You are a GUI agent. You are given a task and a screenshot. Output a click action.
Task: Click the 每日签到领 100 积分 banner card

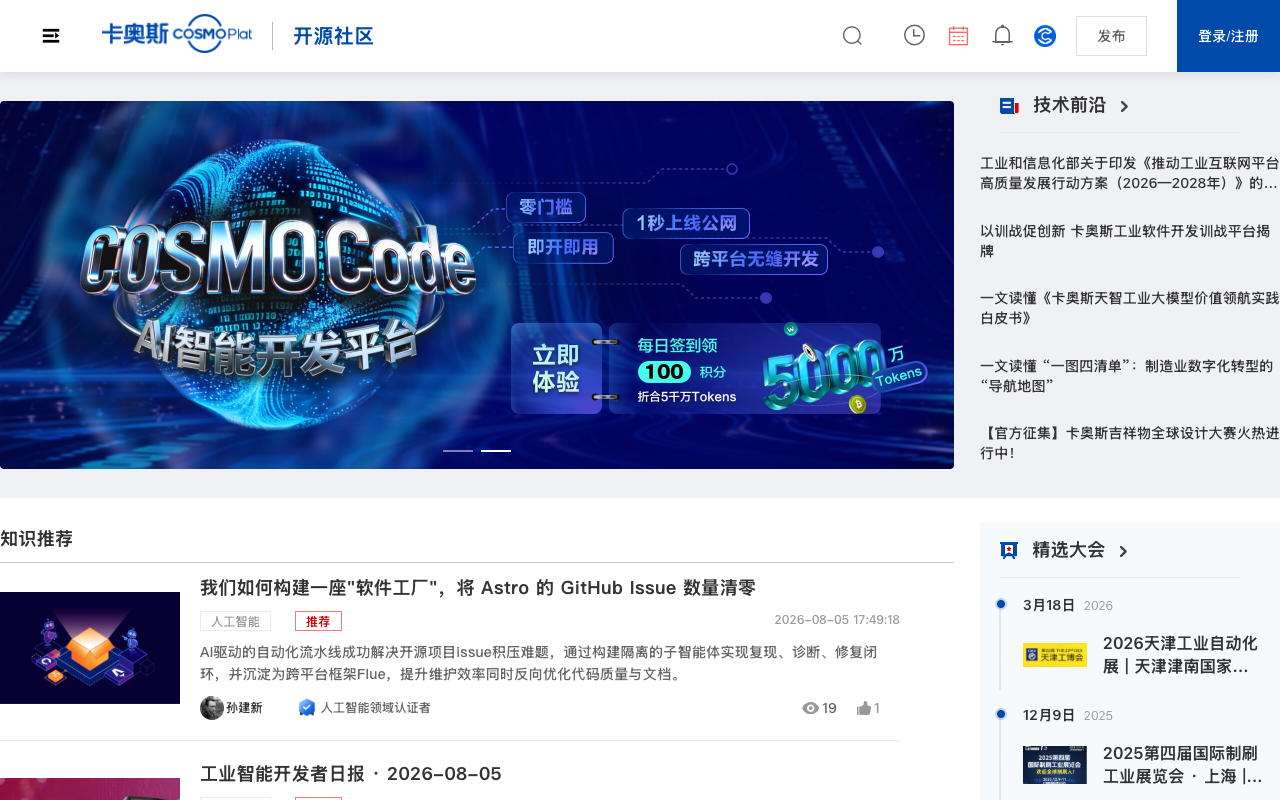[x=745, y=368]
